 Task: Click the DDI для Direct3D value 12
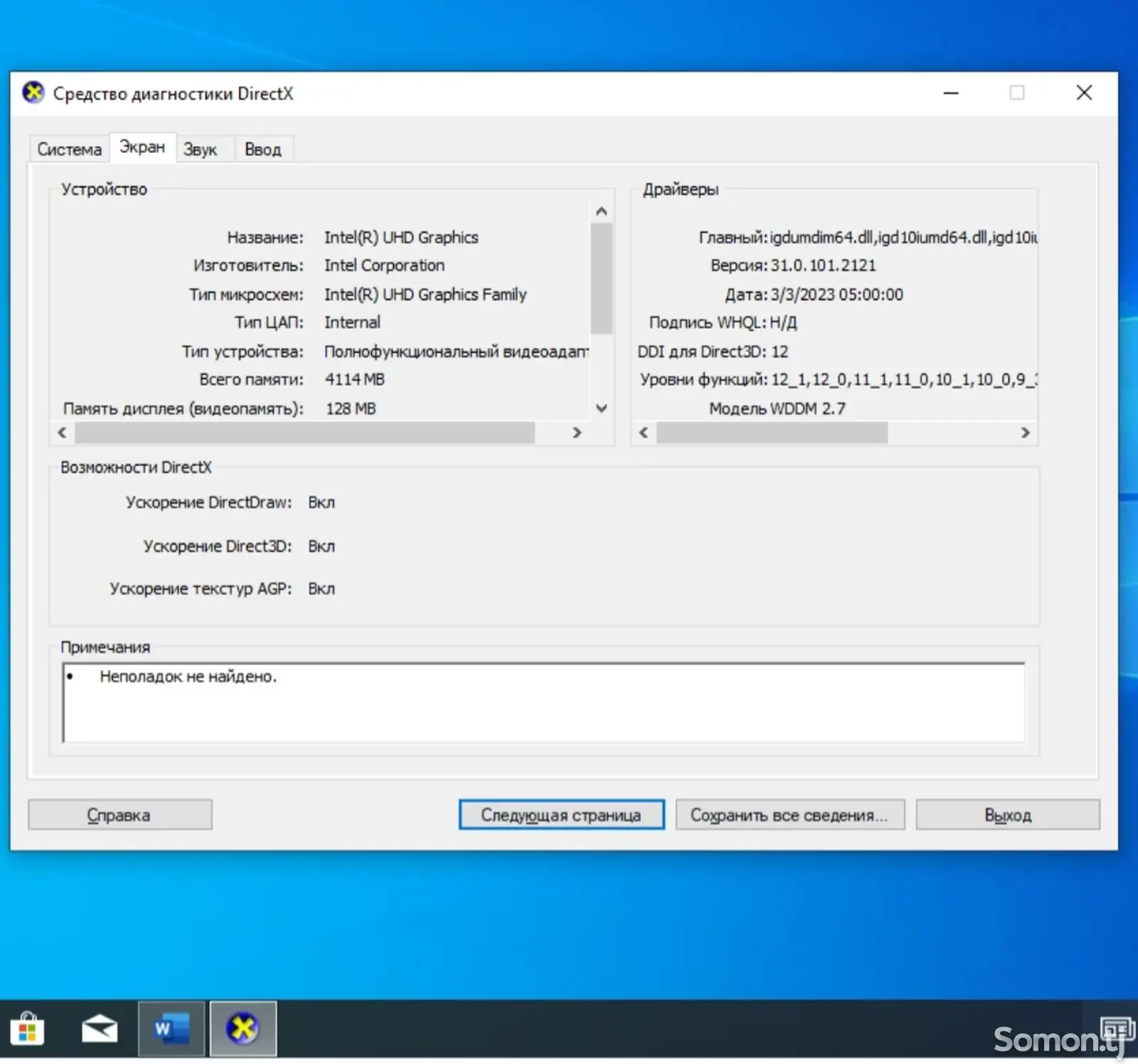coord(780,351)
